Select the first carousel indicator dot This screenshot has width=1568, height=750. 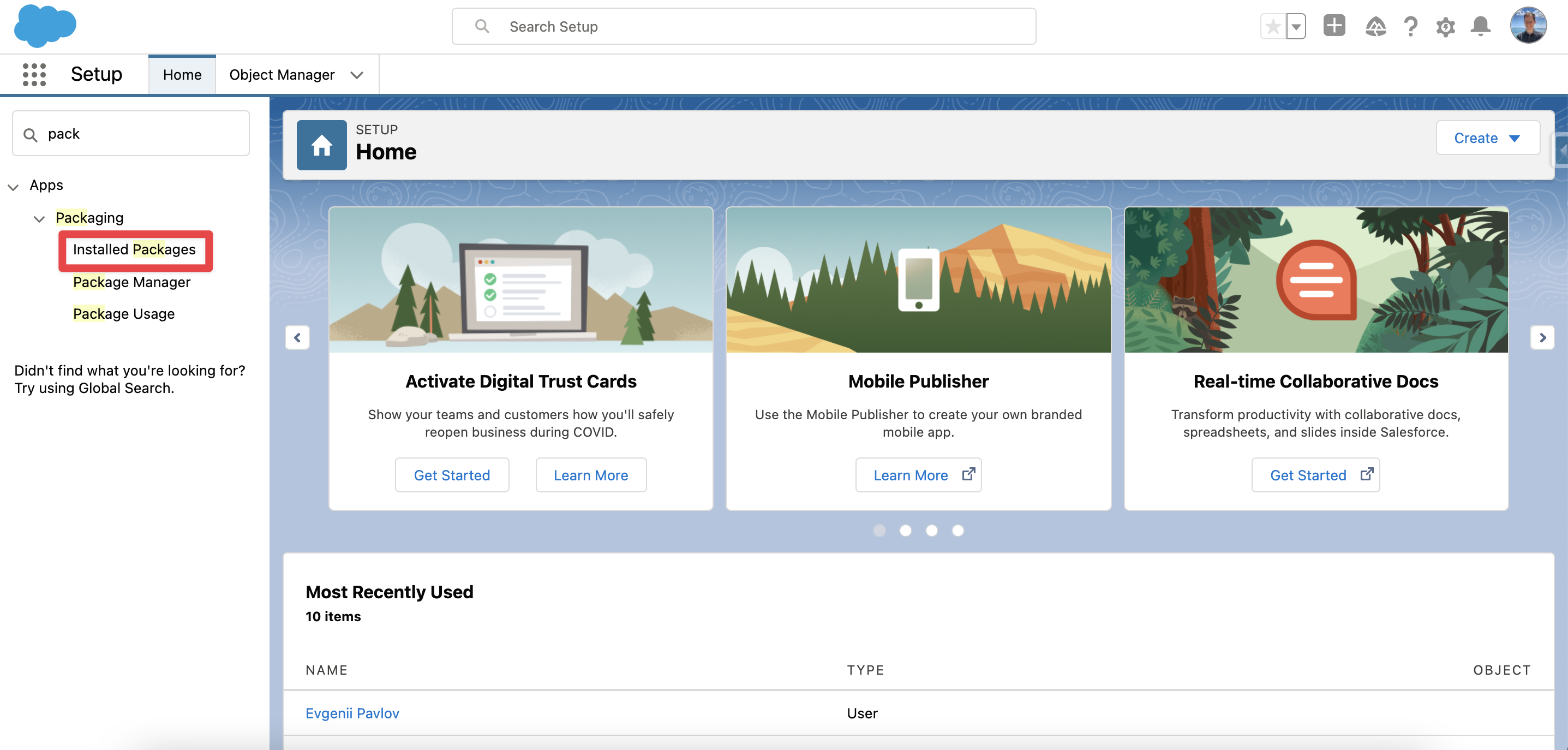tap(879, 530)
